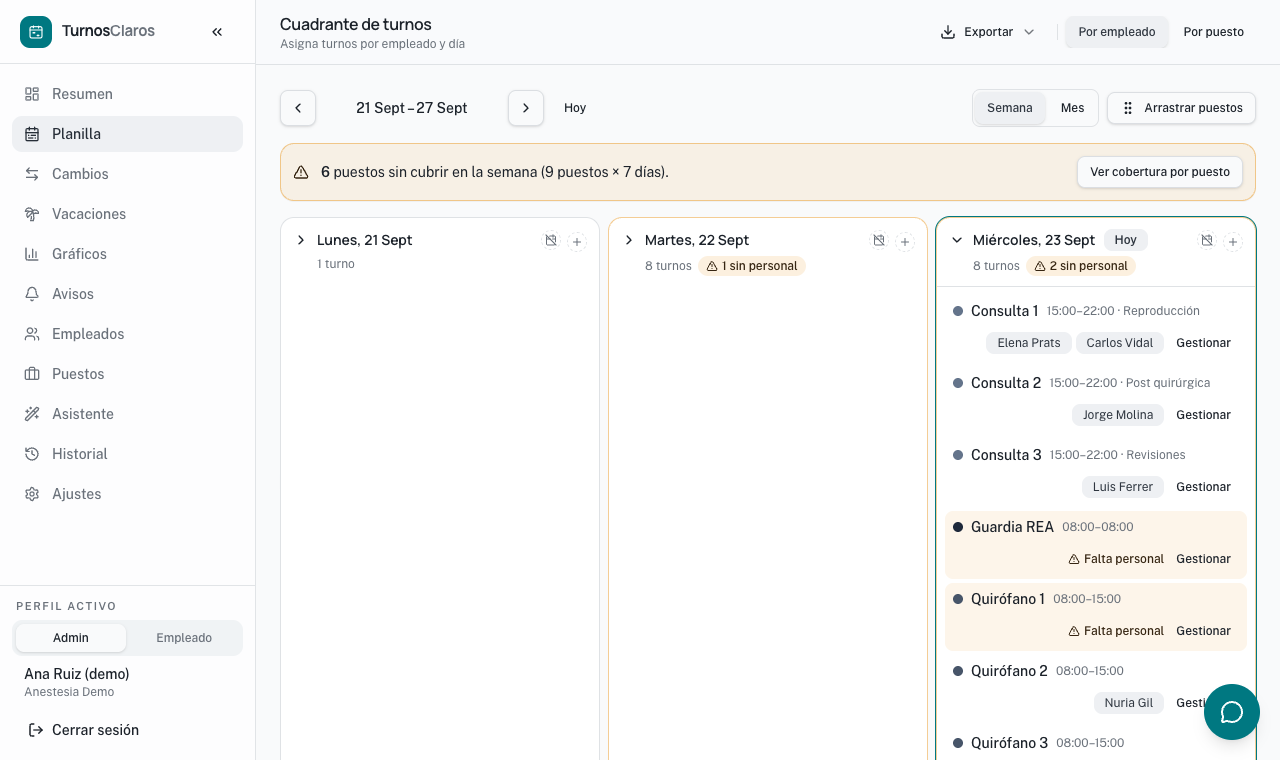Click the Elena Prats employee chip

1029,343
